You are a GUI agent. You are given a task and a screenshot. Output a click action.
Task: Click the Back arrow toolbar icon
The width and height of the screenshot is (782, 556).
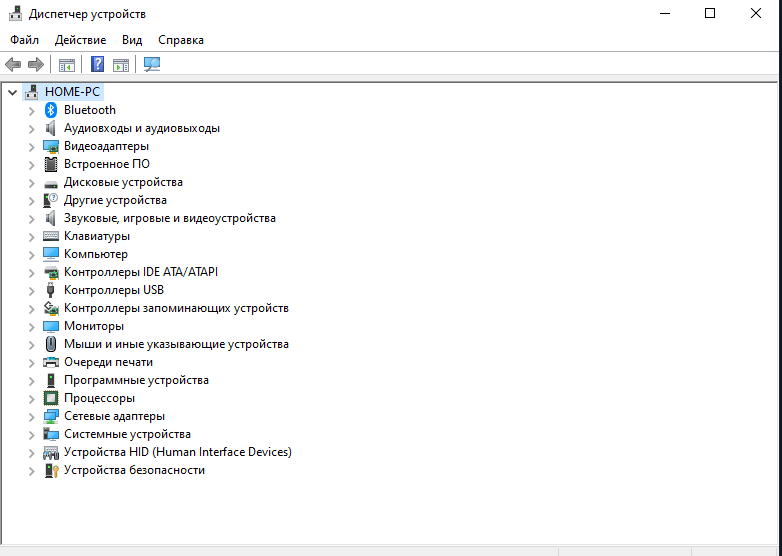tap(13, 64)
